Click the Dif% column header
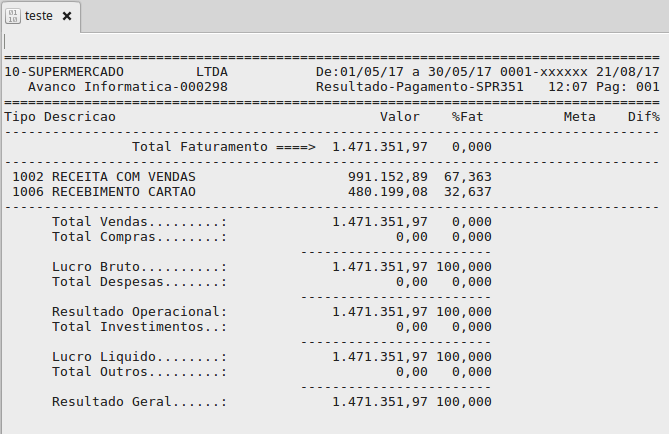Viewport: 669px width, 434px height. coord(643,117)
